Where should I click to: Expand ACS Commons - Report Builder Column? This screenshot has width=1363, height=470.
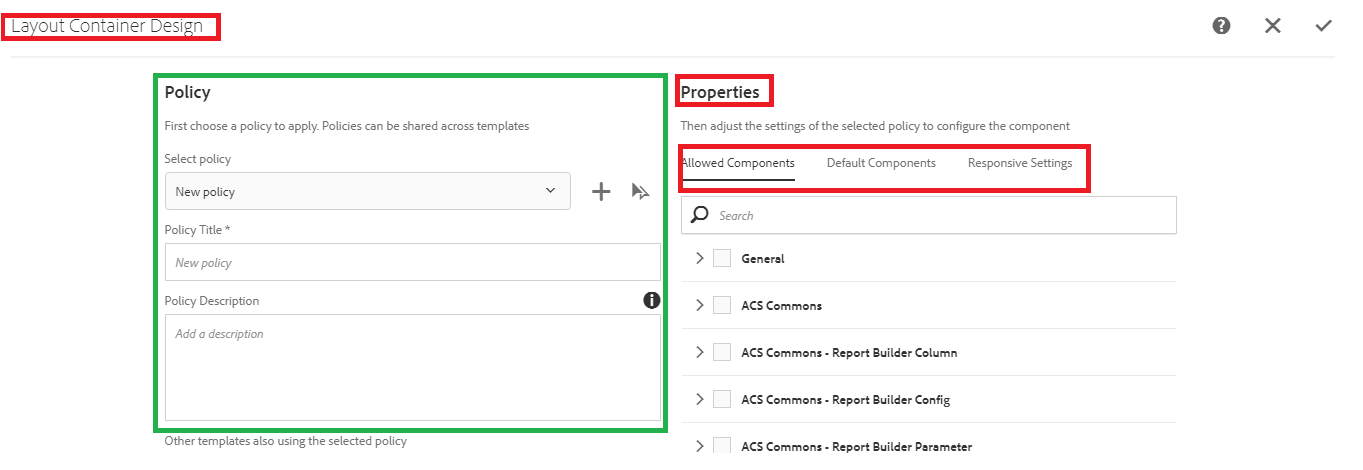699,352
